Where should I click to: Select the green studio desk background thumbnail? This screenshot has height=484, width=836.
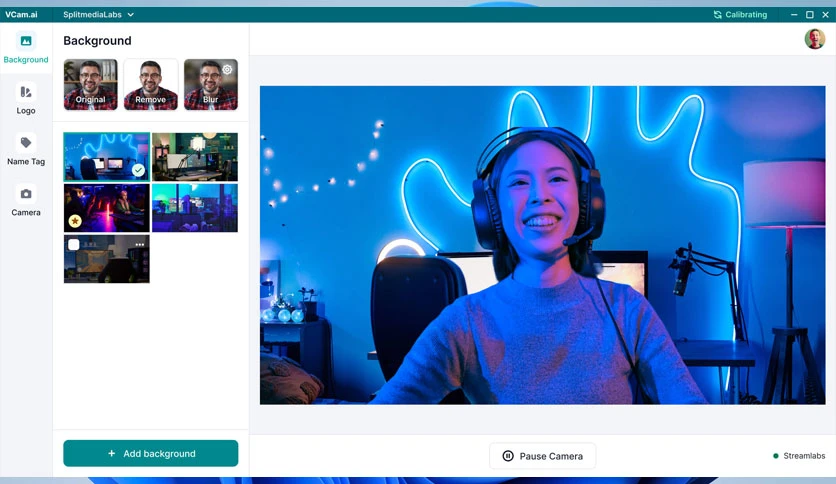[195, 157]
